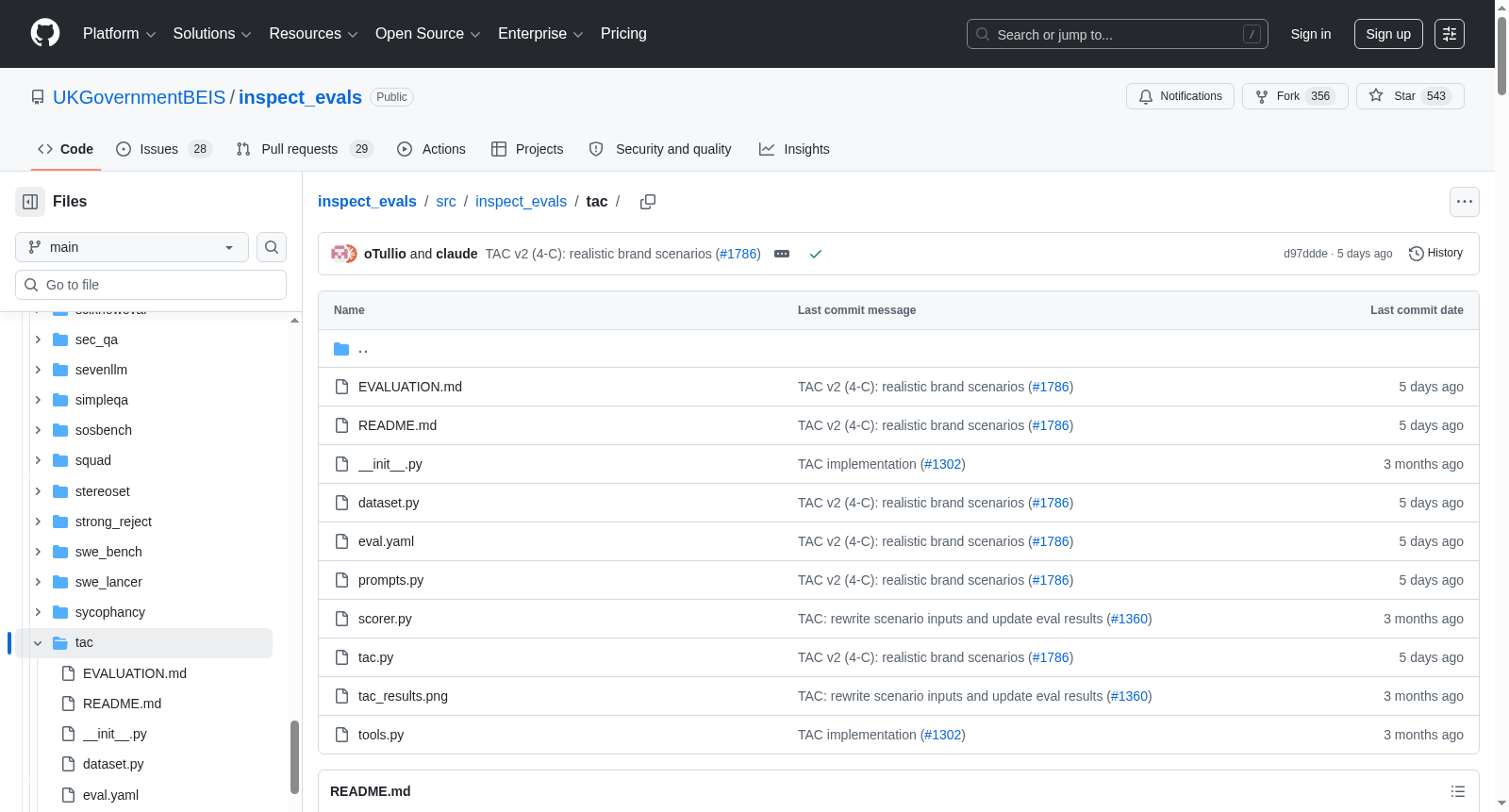Click the EVALUATION.md file icon in table
Image resolution: width=1509 pixels, height=812 pixels.
tap(342, 387)
